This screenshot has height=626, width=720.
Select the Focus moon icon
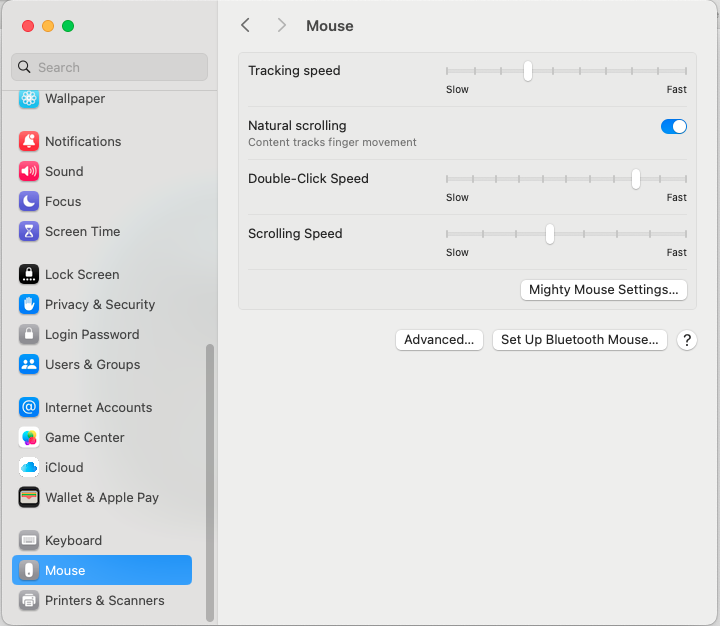29,201
